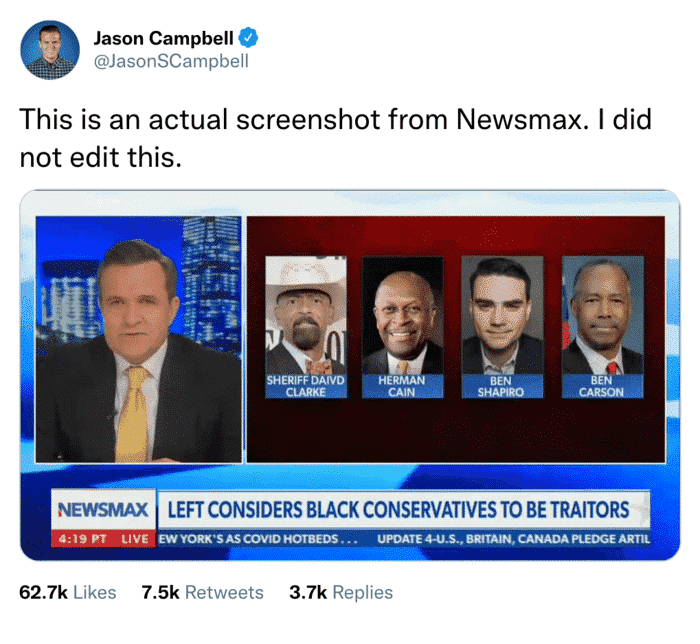Show the 3.7k Replies
Viewport: 700px width, 644px height.
(341, 593)
